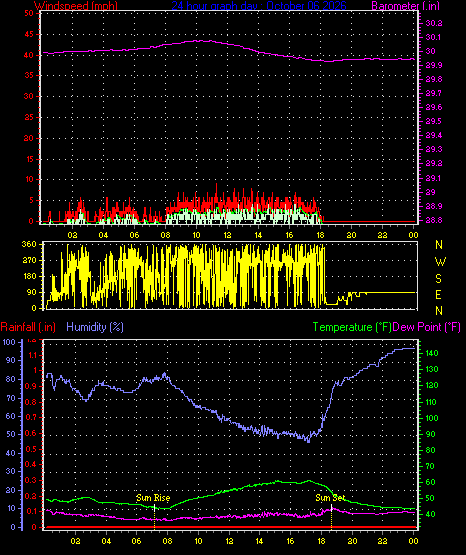Viewport: 466px width, 555px height.
Task: Click the "29.5" barometer axis value
Action: 434,121
